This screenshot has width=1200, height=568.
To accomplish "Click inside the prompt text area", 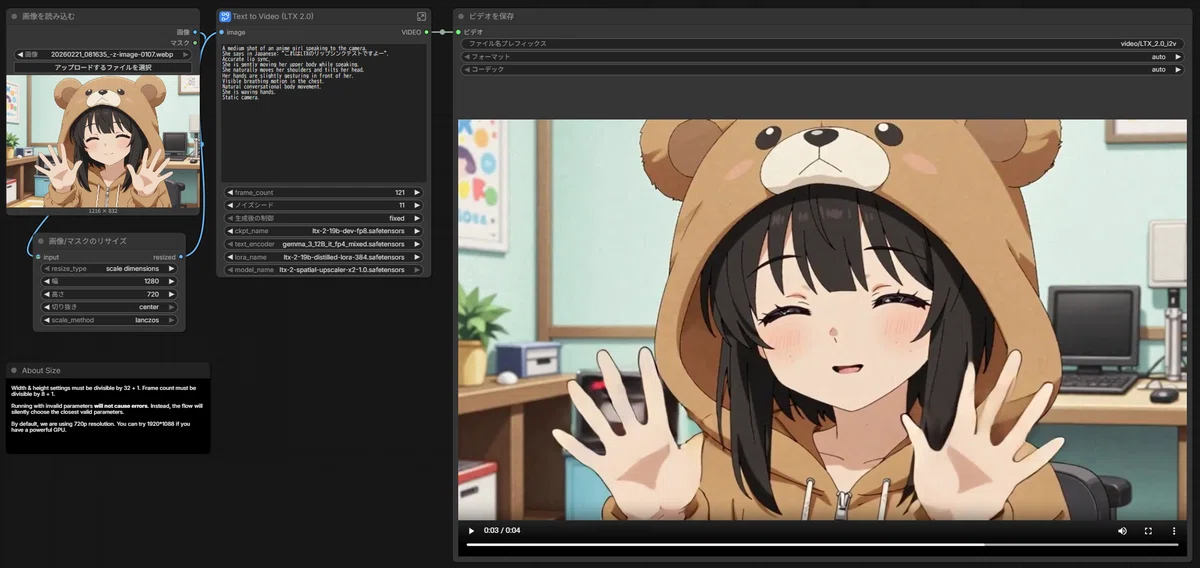I will (324, 112).
